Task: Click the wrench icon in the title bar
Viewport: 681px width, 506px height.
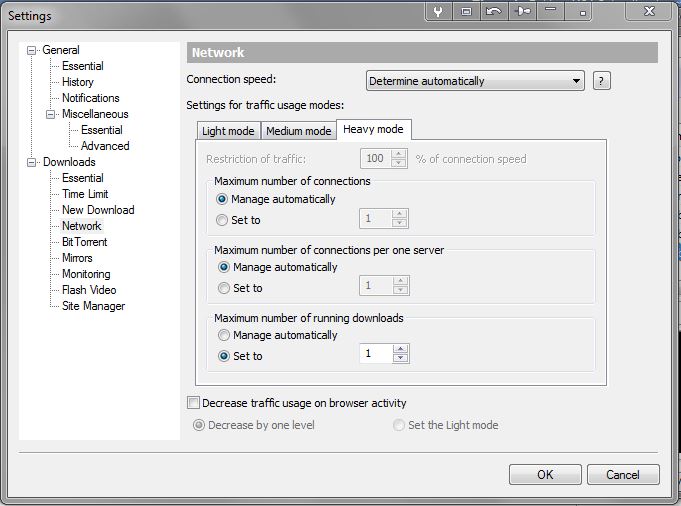Action: pos(437,12)
